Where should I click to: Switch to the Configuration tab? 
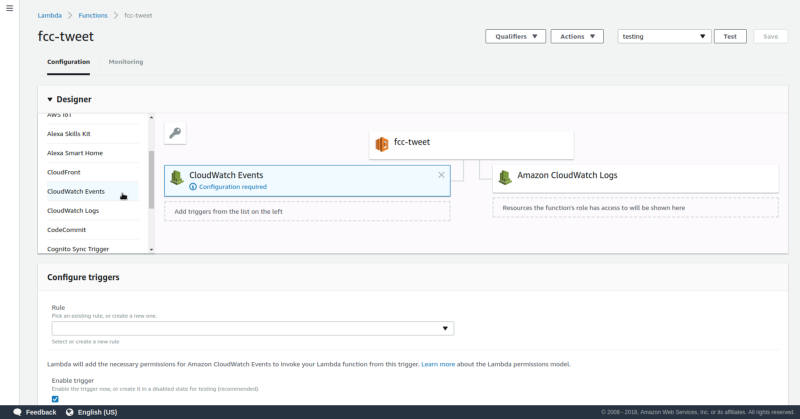(68, 62)
